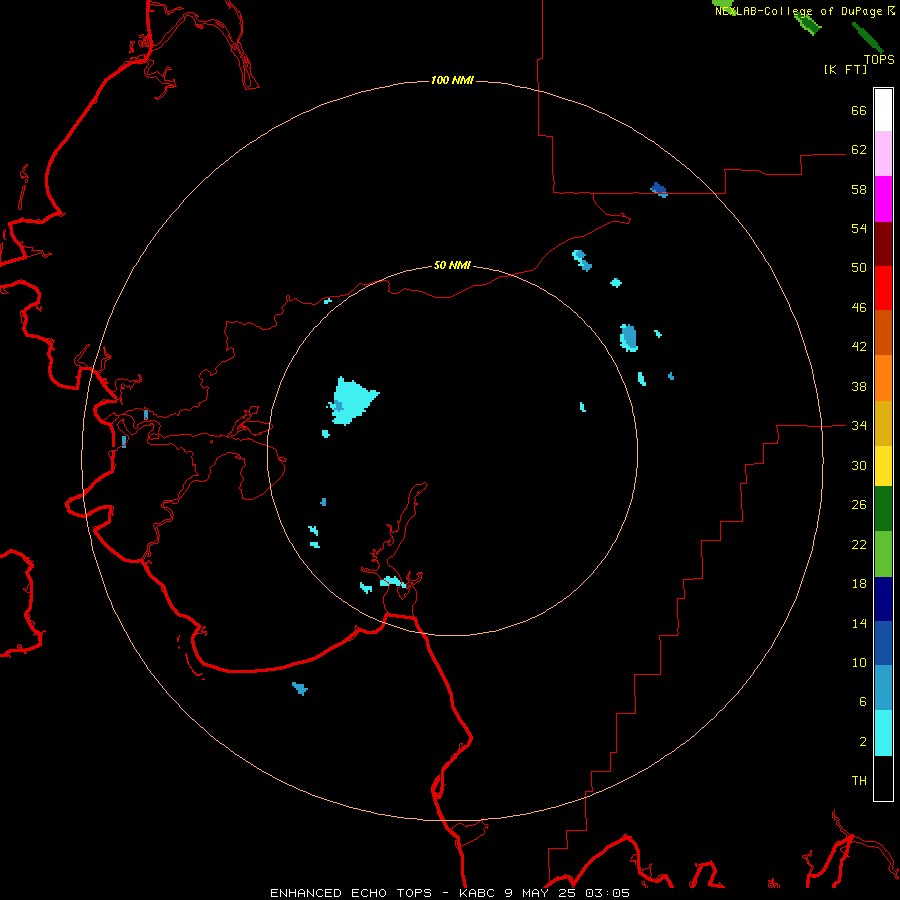Click the largest cyan echo inside 50 NMI ring

click(x=352, y=401)
